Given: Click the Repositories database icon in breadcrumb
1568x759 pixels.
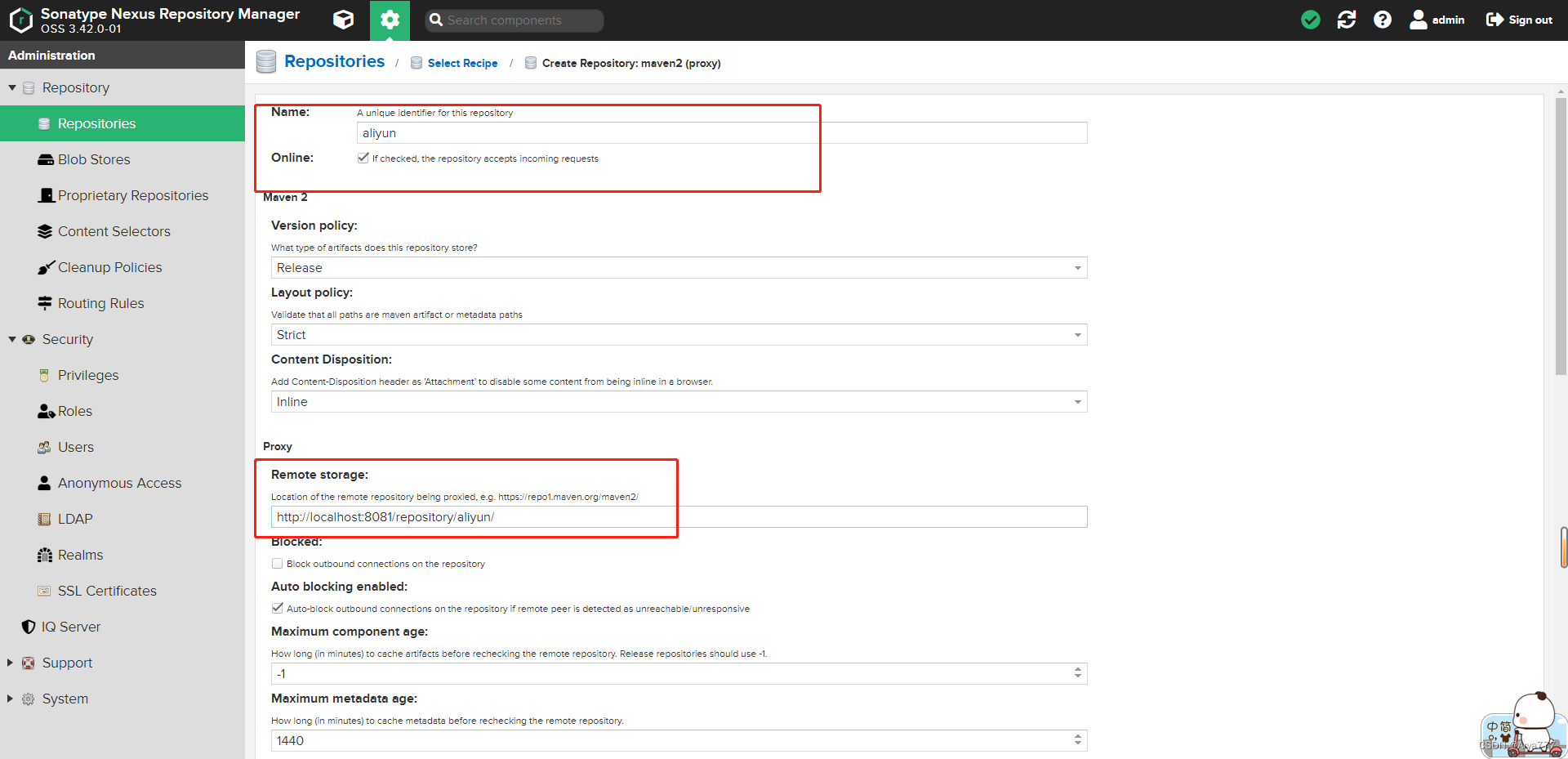Looking at the screenshot, I should (x=266, y=62).
